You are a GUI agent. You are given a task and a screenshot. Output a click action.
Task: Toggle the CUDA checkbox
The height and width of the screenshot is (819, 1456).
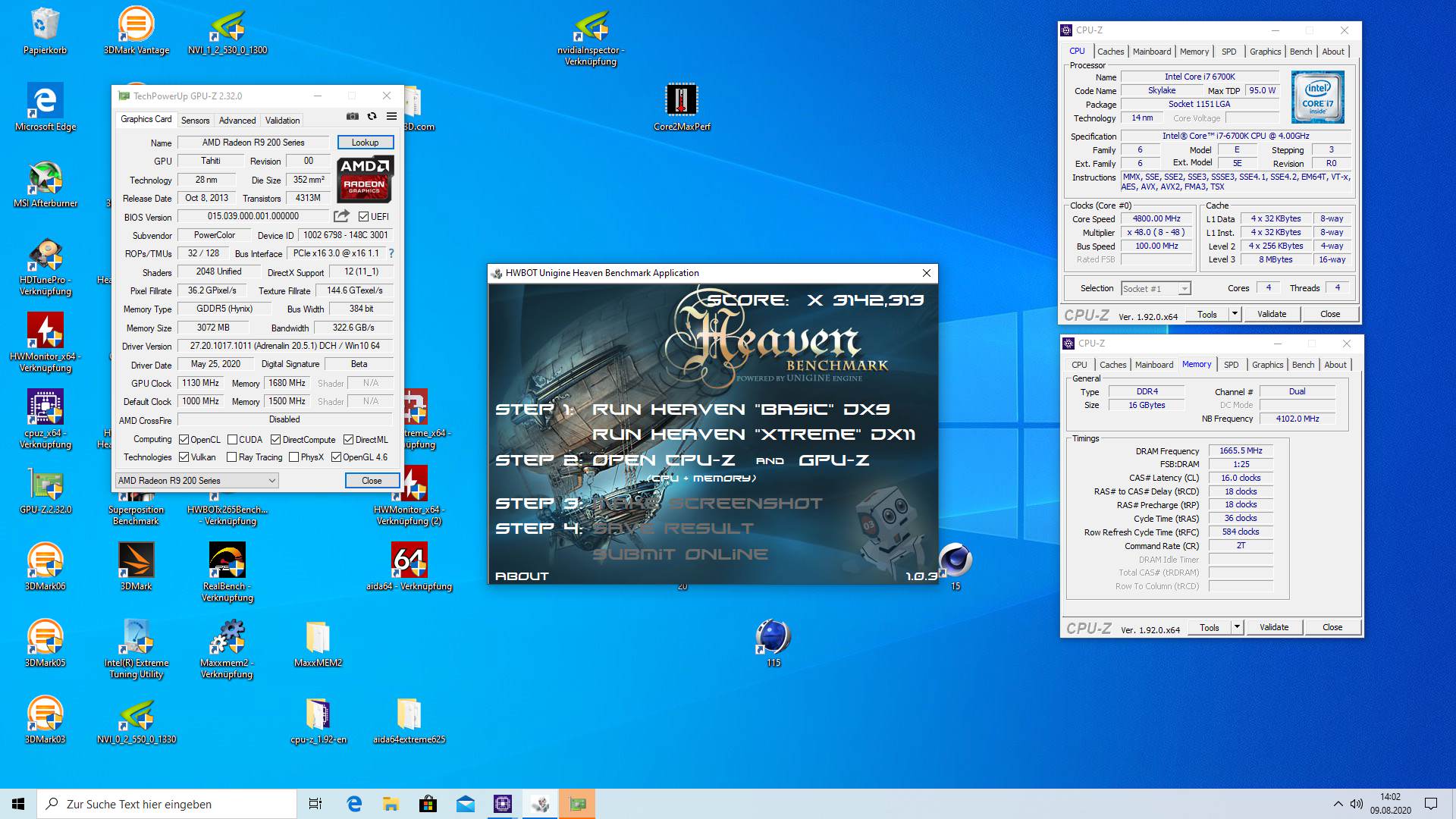pos(232,440)
